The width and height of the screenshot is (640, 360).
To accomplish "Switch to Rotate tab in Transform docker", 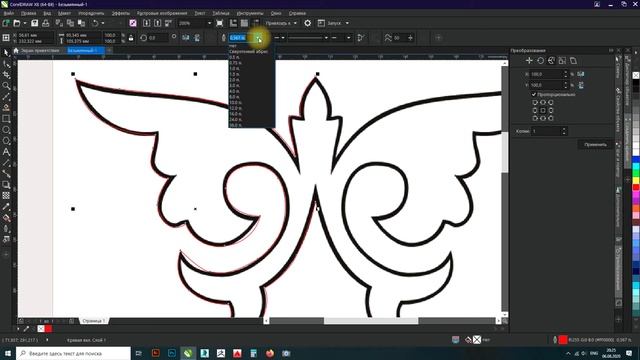I will pyautogui.click(x=540, y=60).
